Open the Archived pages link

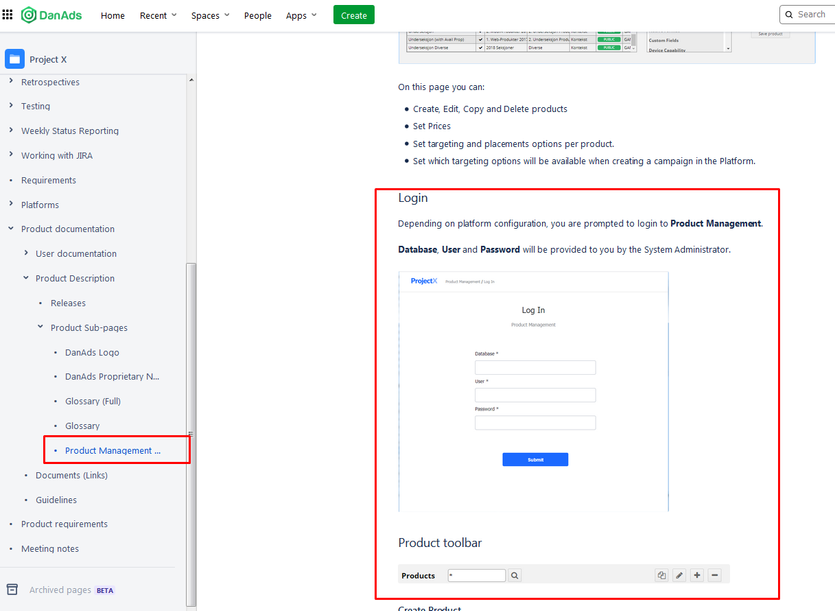point(60,590)
